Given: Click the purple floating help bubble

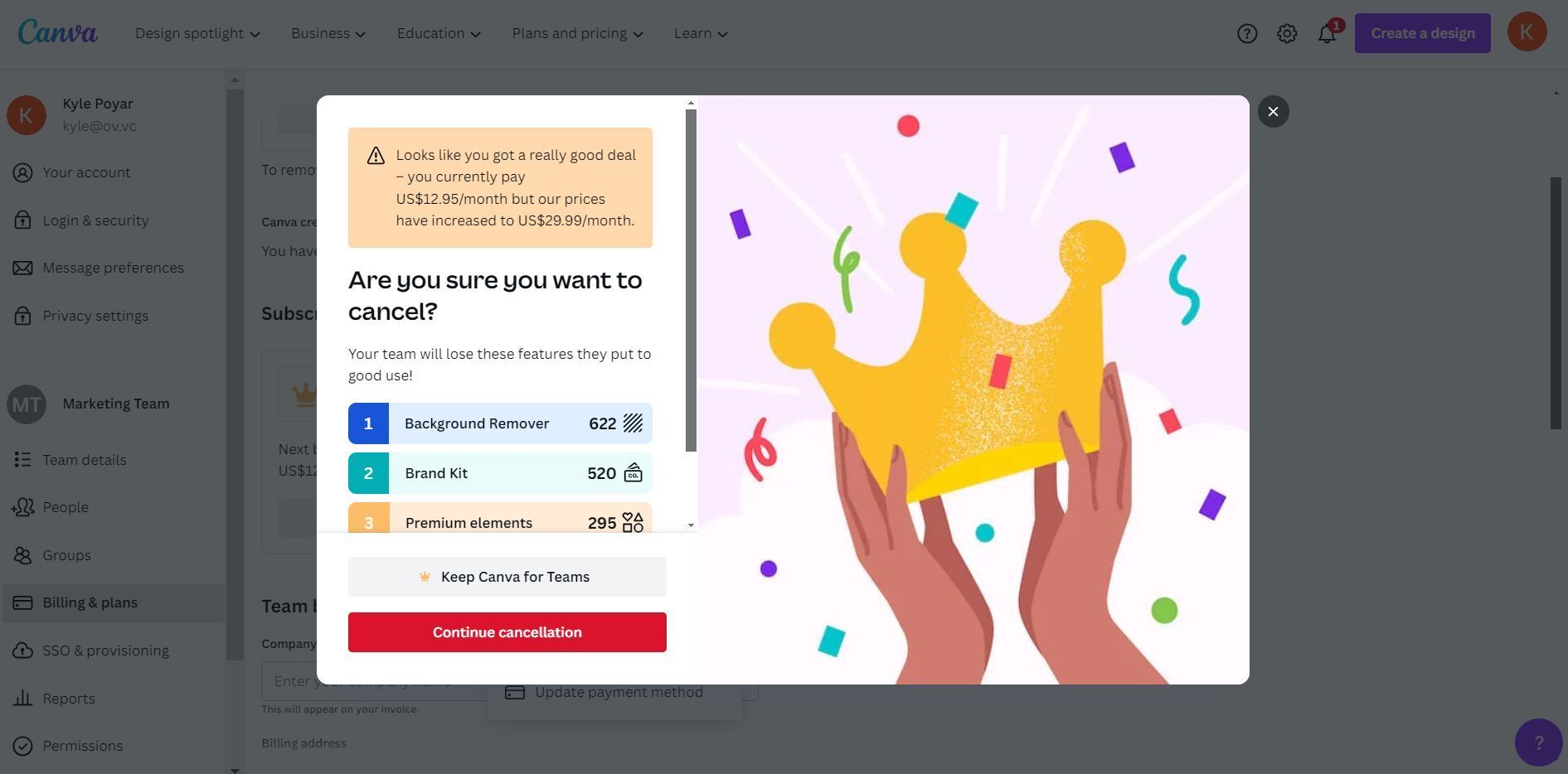Looking at the screenshot, I should pyautogui.click(x=1538, y=743).
